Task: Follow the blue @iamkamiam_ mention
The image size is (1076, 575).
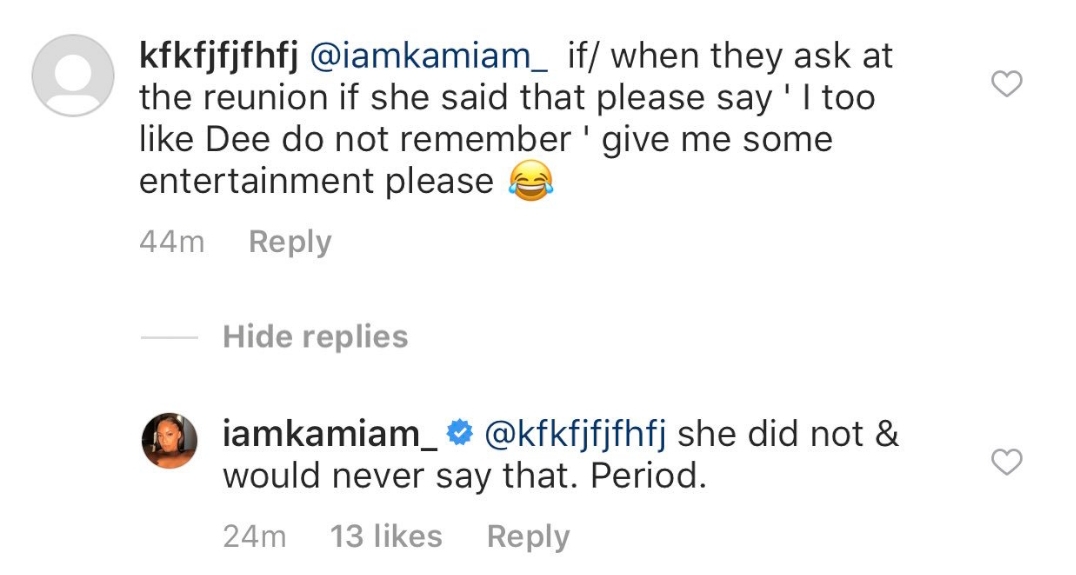Action: click(x=430, y=56)
